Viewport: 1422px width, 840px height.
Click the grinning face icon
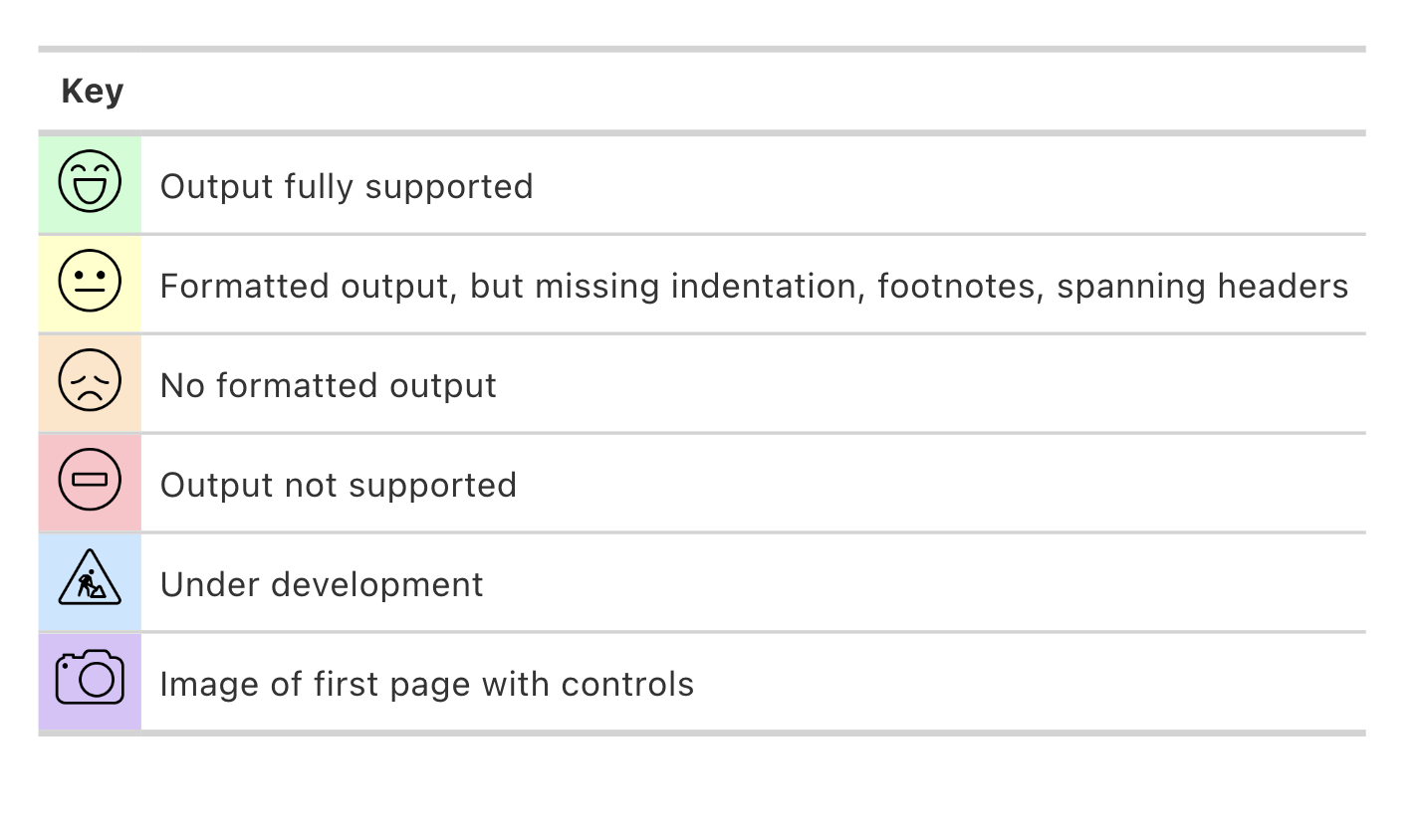pyautogui.click(x=90, y=182)
